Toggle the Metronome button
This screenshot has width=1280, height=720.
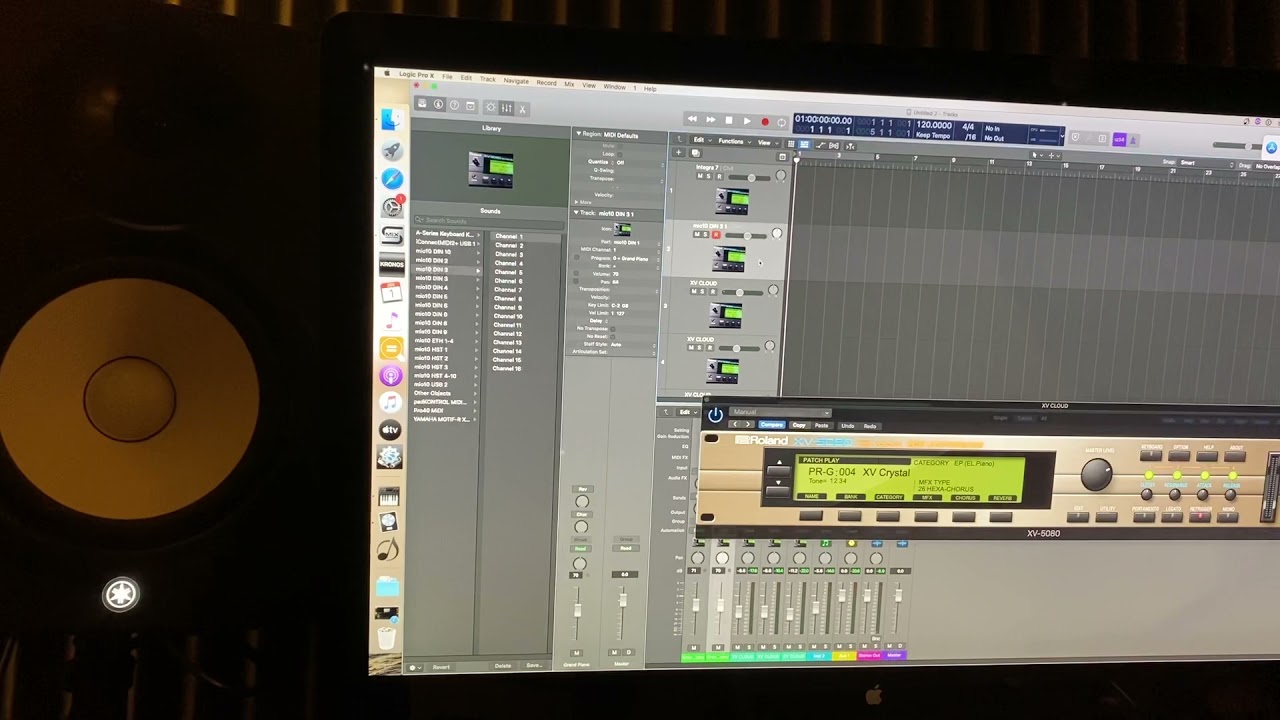coord(1133,139)
